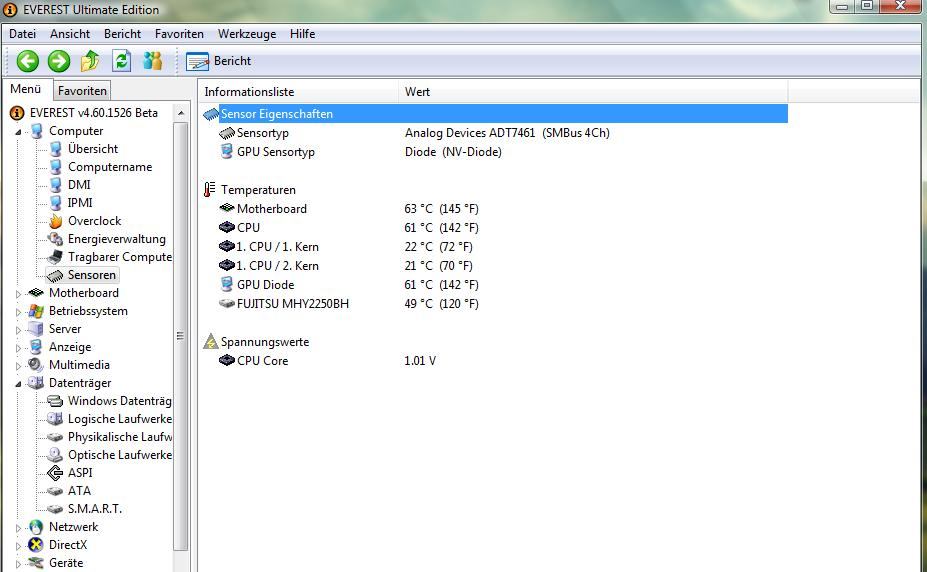Screen dimensions: 927x572
Task: Click the Physikalische Laufwerke icon
Action: (55, 437)
